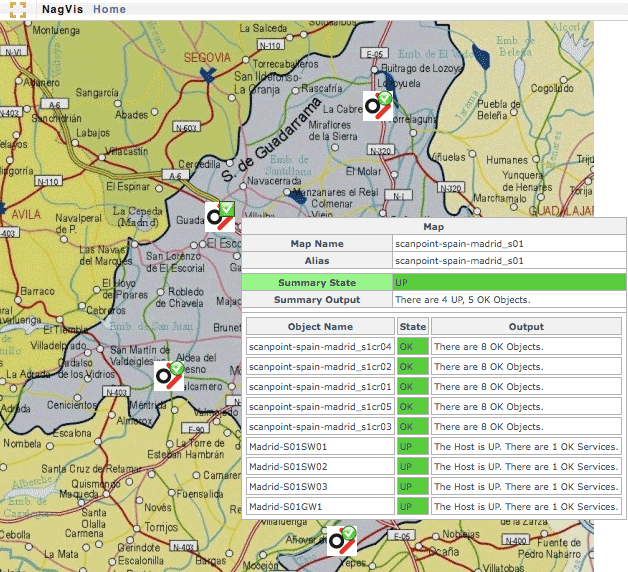Click the State column header
The width and height of the screenshot is (628, 572).
coord(413,326)
